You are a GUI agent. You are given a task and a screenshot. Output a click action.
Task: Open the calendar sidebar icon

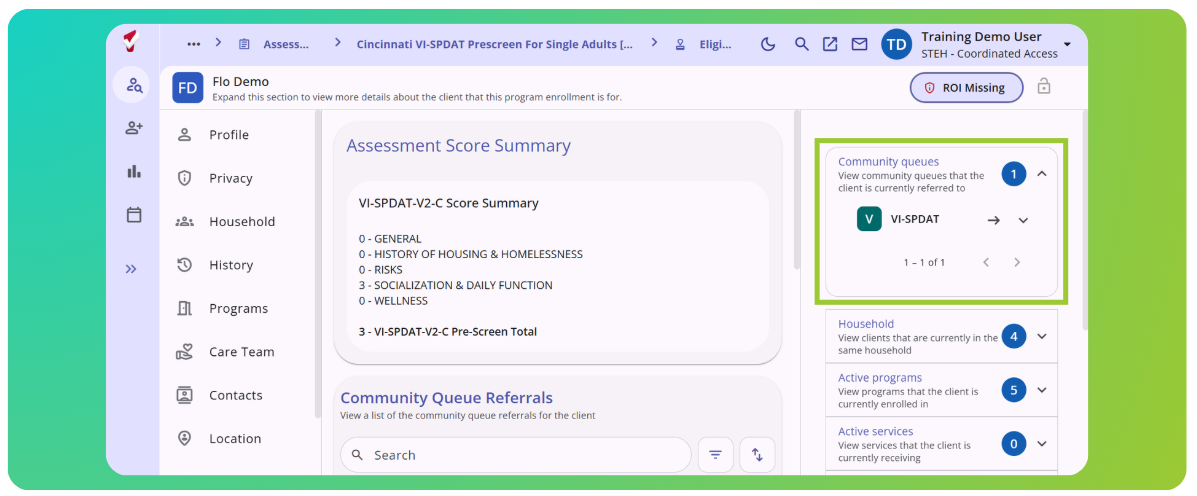[x=134, y=215]
